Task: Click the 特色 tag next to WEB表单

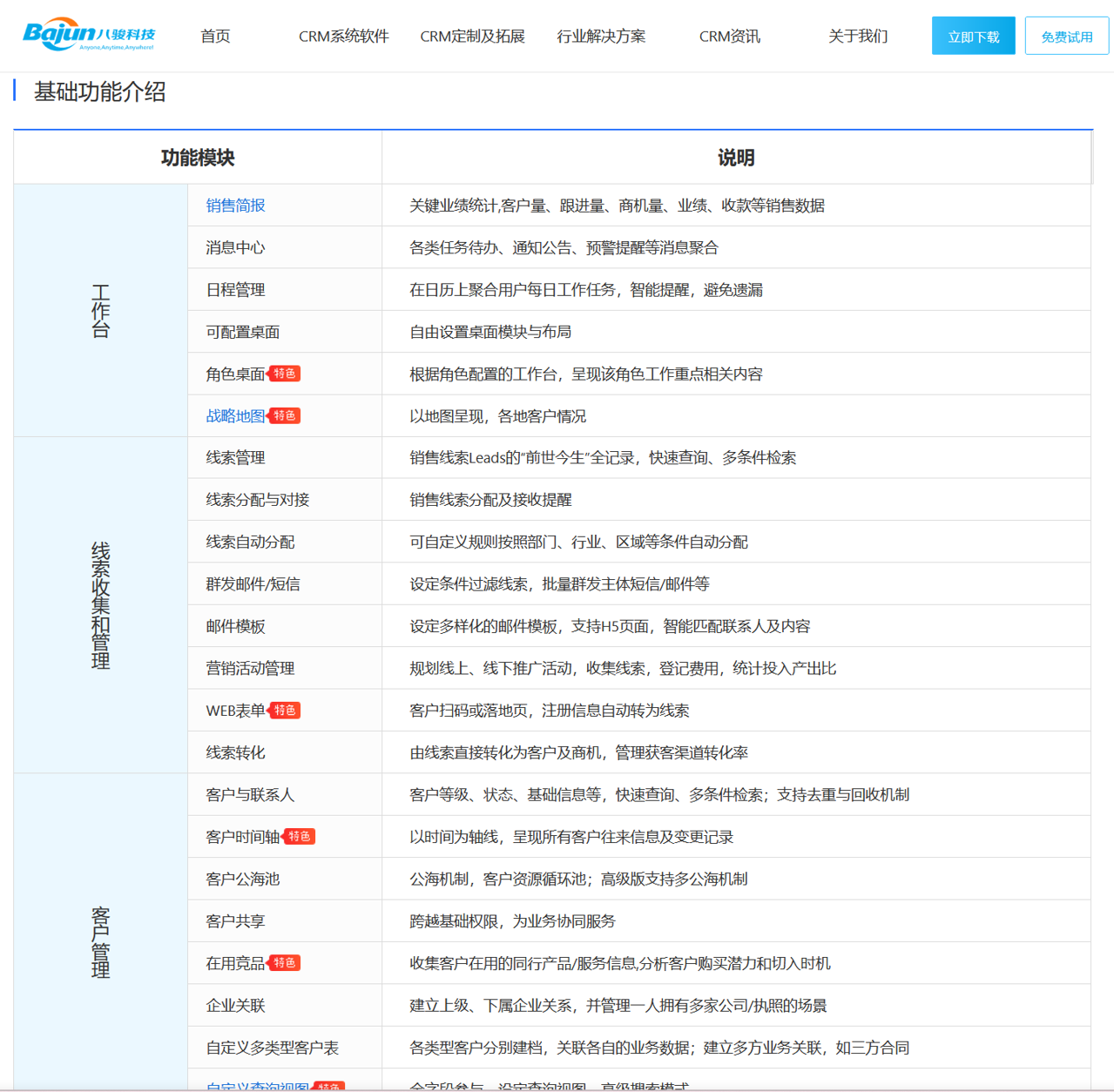Action: [x=284, y=711]
